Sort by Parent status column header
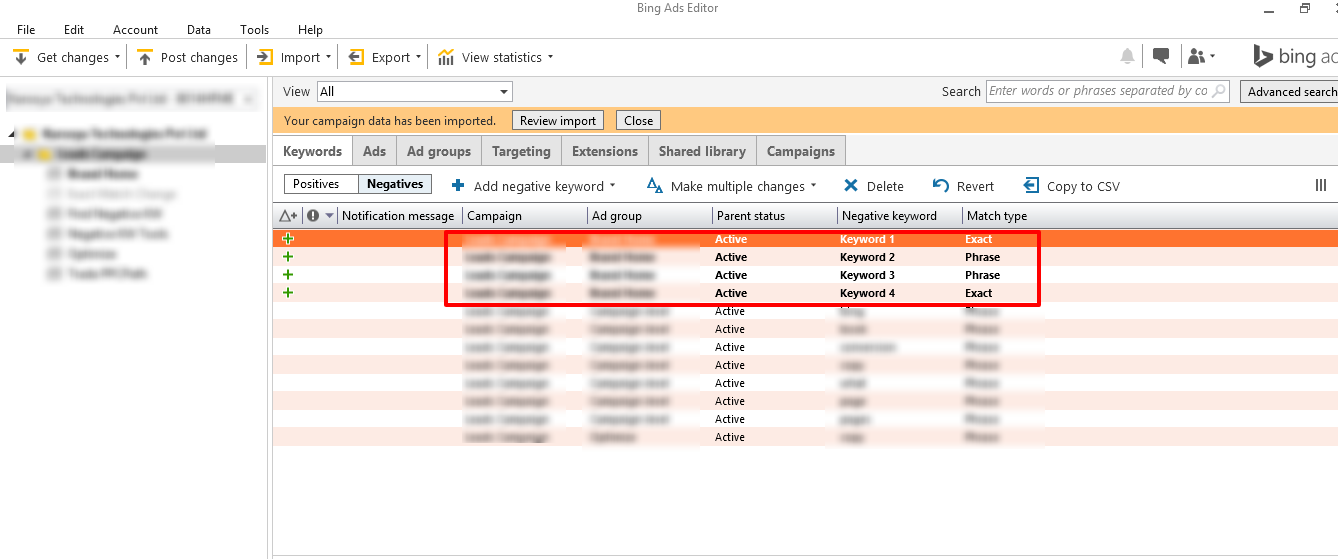The width and height of the screenshot is (1338, 559). pyautogui.click(x=775, y=215)
